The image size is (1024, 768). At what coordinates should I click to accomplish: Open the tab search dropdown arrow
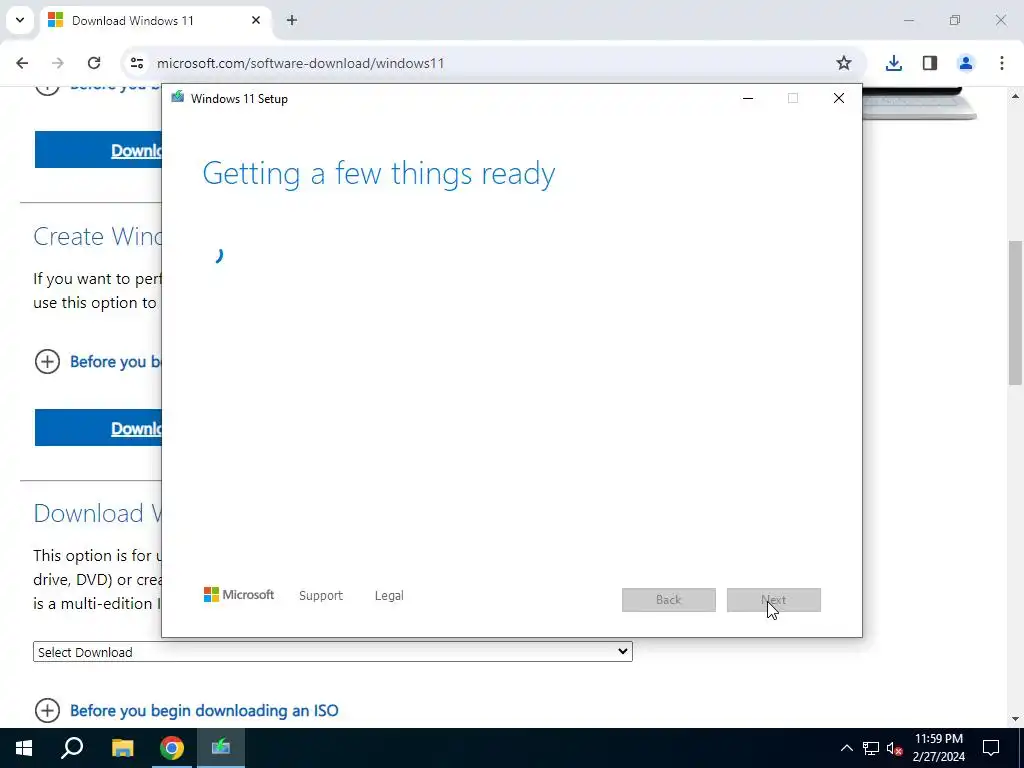tap(20, 20)
